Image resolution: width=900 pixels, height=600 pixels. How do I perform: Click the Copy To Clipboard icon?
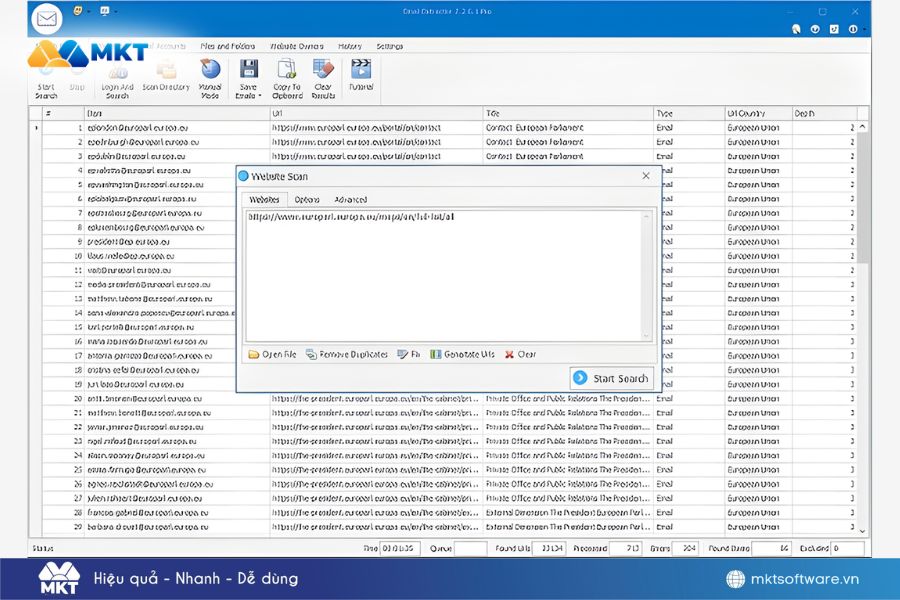pyautogui.click(x=287, y=70)
